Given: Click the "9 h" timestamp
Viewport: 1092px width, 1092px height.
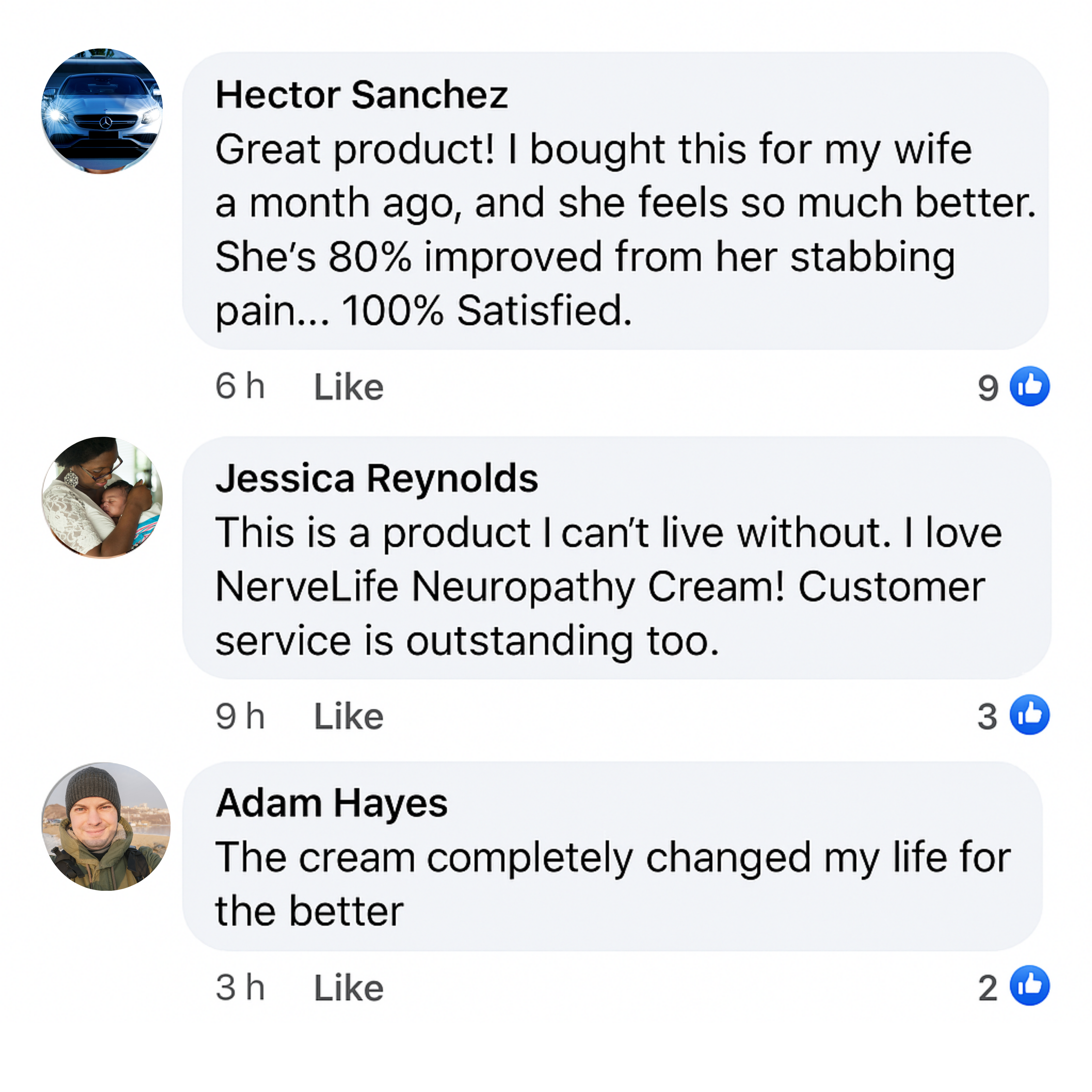Looking at the screenshot, I should pyautogui.click(x=240, y=716).
